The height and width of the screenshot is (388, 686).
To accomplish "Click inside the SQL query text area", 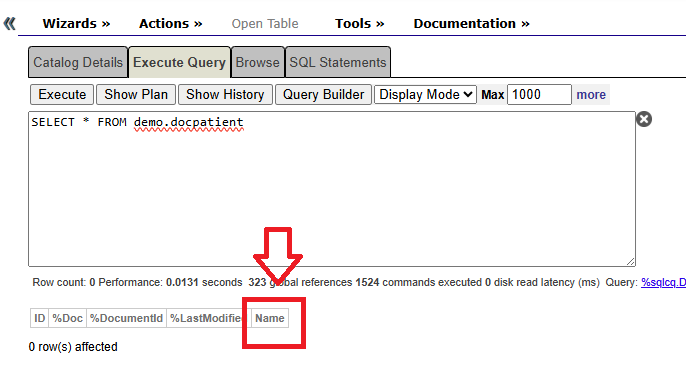I will (x=332, y=189).
